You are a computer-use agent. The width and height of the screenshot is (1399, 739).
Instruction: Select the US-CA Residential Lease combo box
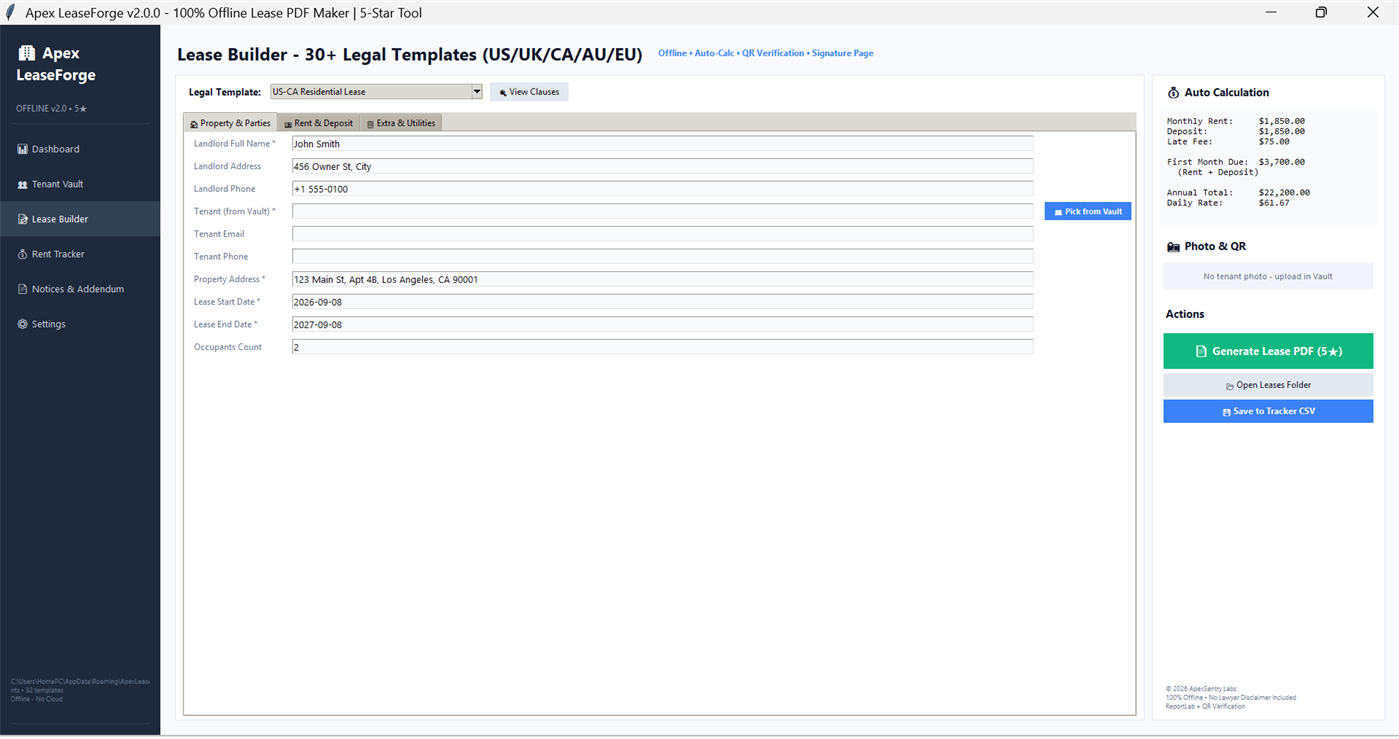[x=376, y=92]
